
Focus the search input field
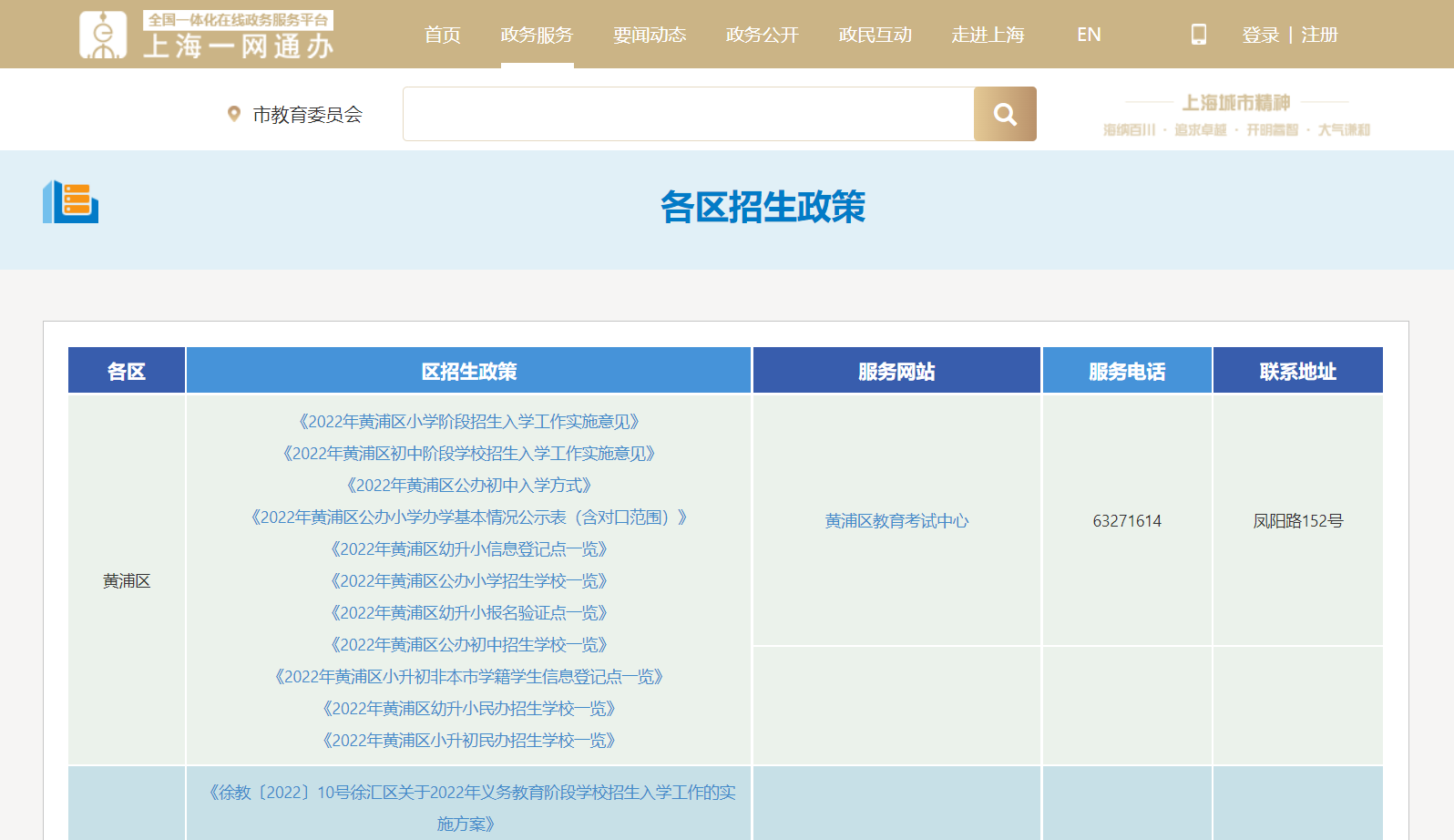(689, 114)
